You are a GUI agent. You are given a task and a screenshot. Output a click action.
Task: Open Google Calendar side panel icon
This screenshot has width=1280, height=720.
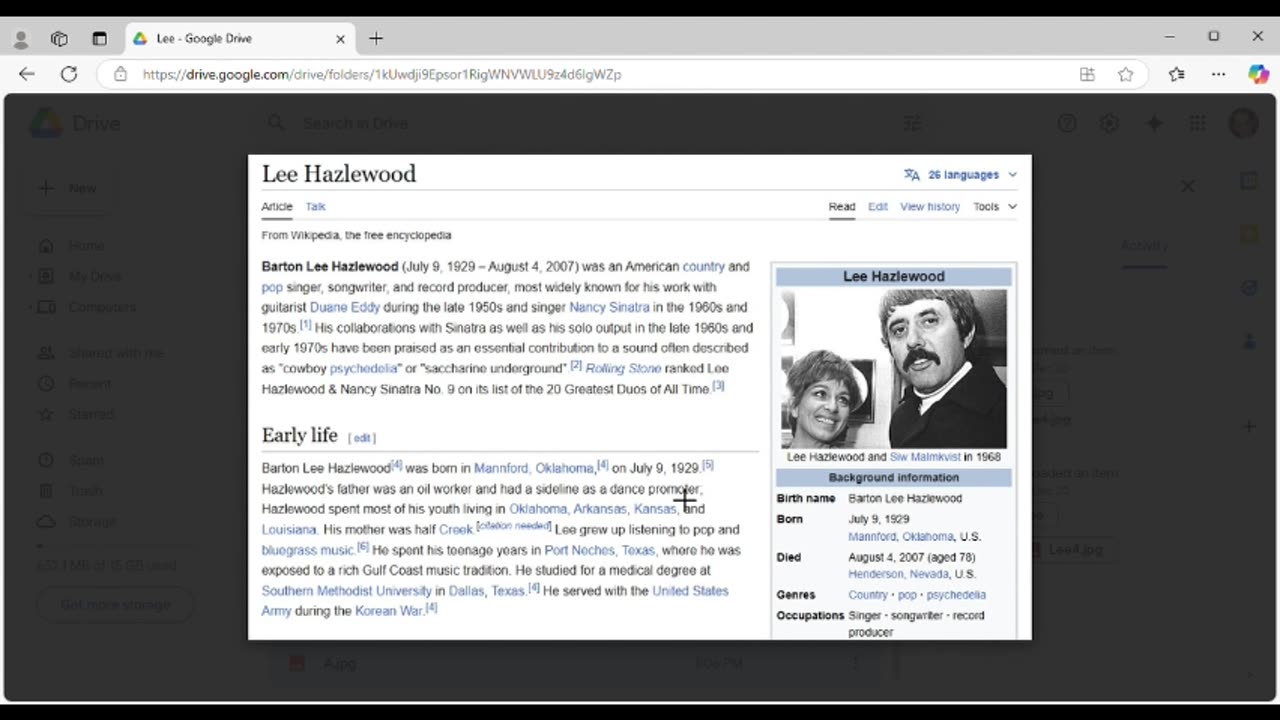tap(1249, 181)
